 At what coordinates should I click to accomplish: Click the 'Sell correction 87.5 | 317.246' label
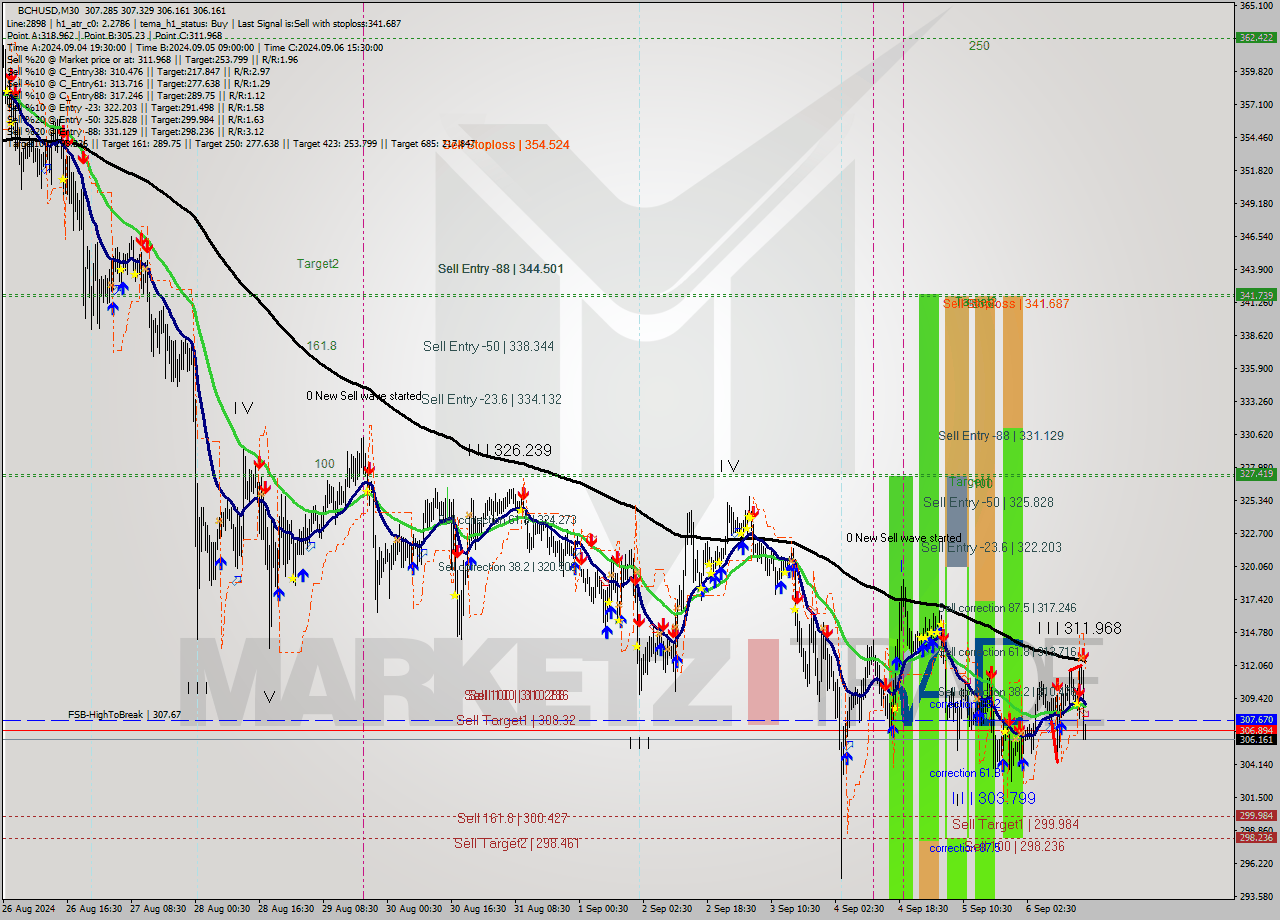coord(1008,608)
